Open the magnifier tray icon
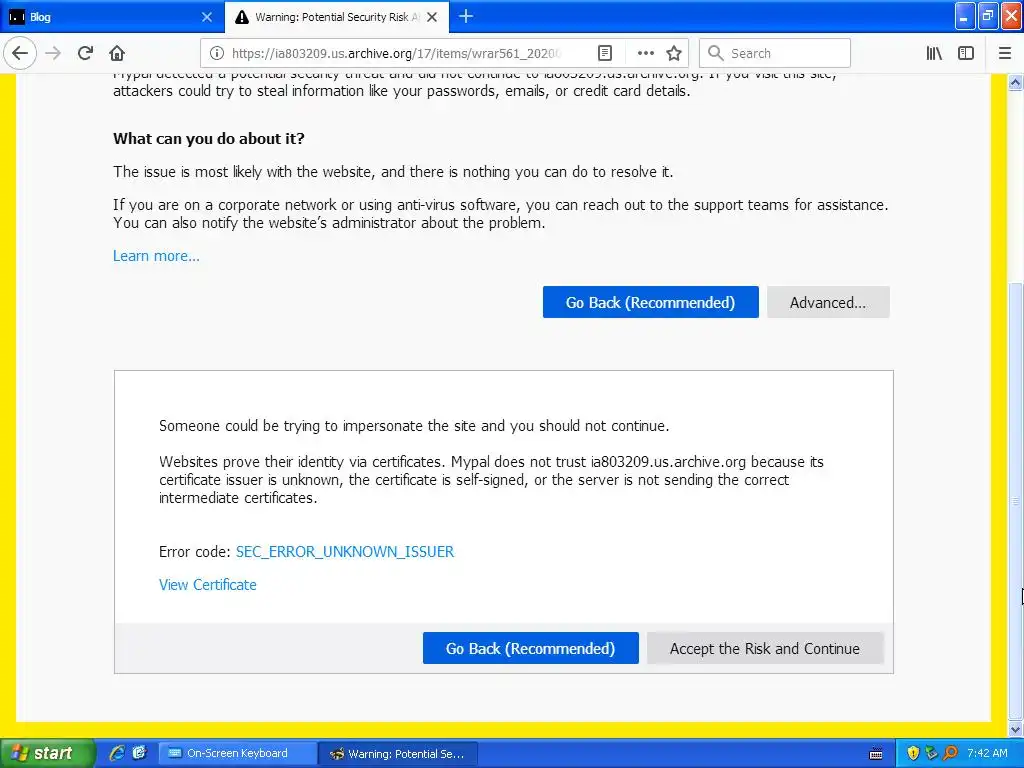Viewport: 1024px width, 768px height. click(950, 753)
